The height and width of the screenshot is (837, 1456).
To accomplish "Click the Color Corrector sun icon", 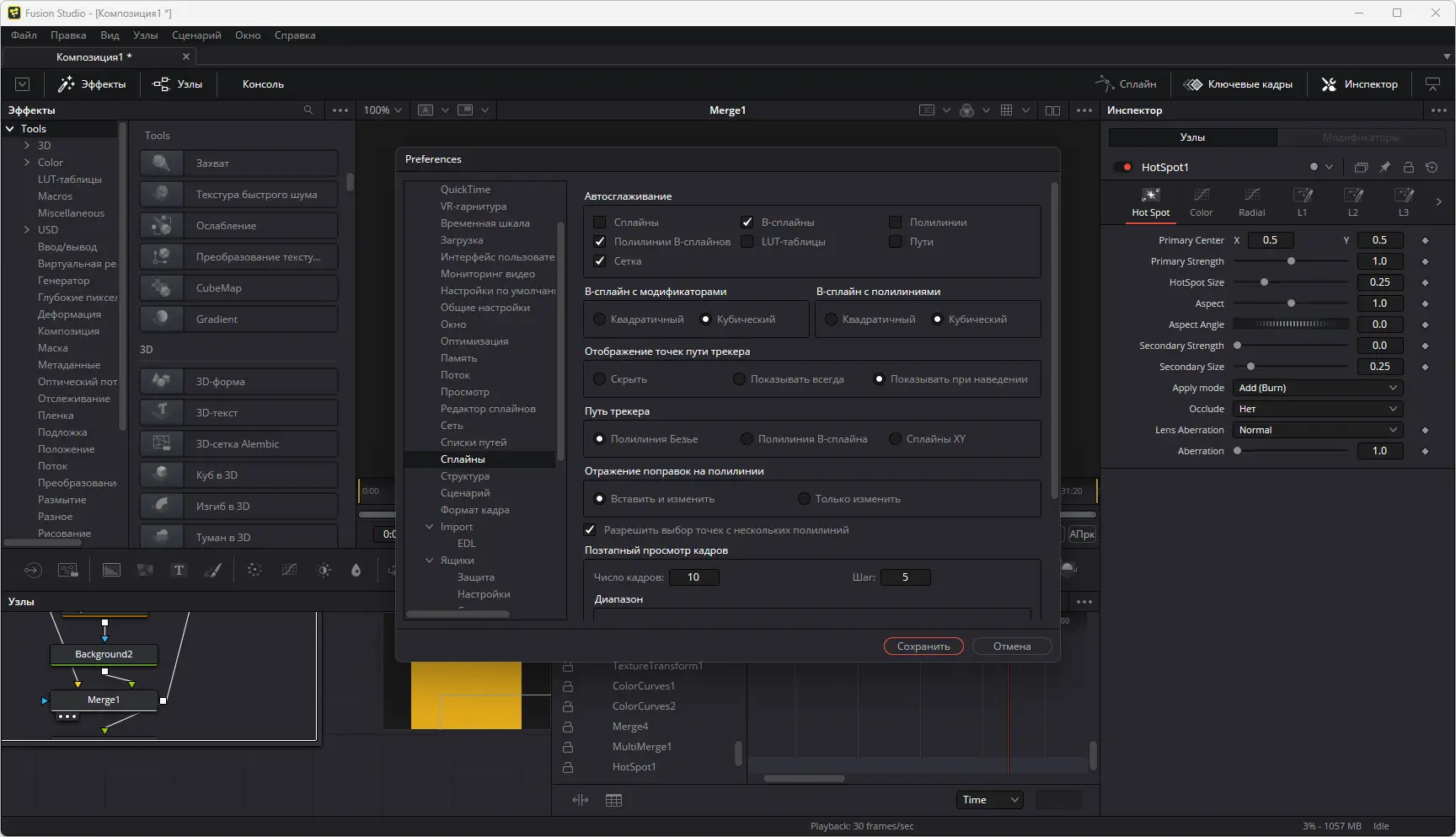I will pos(323,571).
